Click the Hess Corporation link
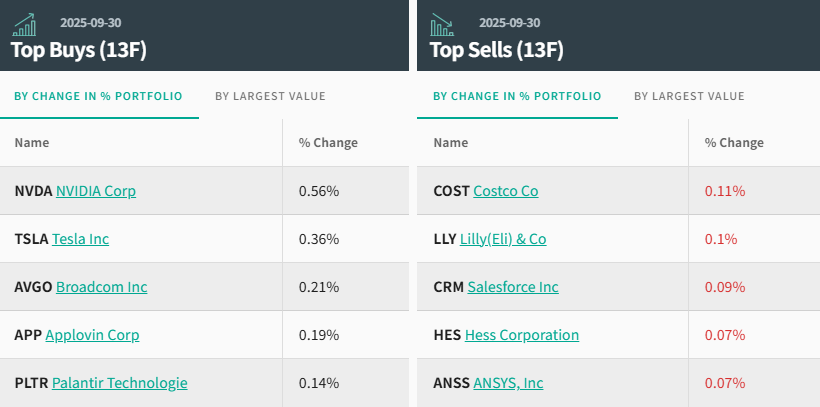This screenshot has height=407, width=820. tap(522, 335)
